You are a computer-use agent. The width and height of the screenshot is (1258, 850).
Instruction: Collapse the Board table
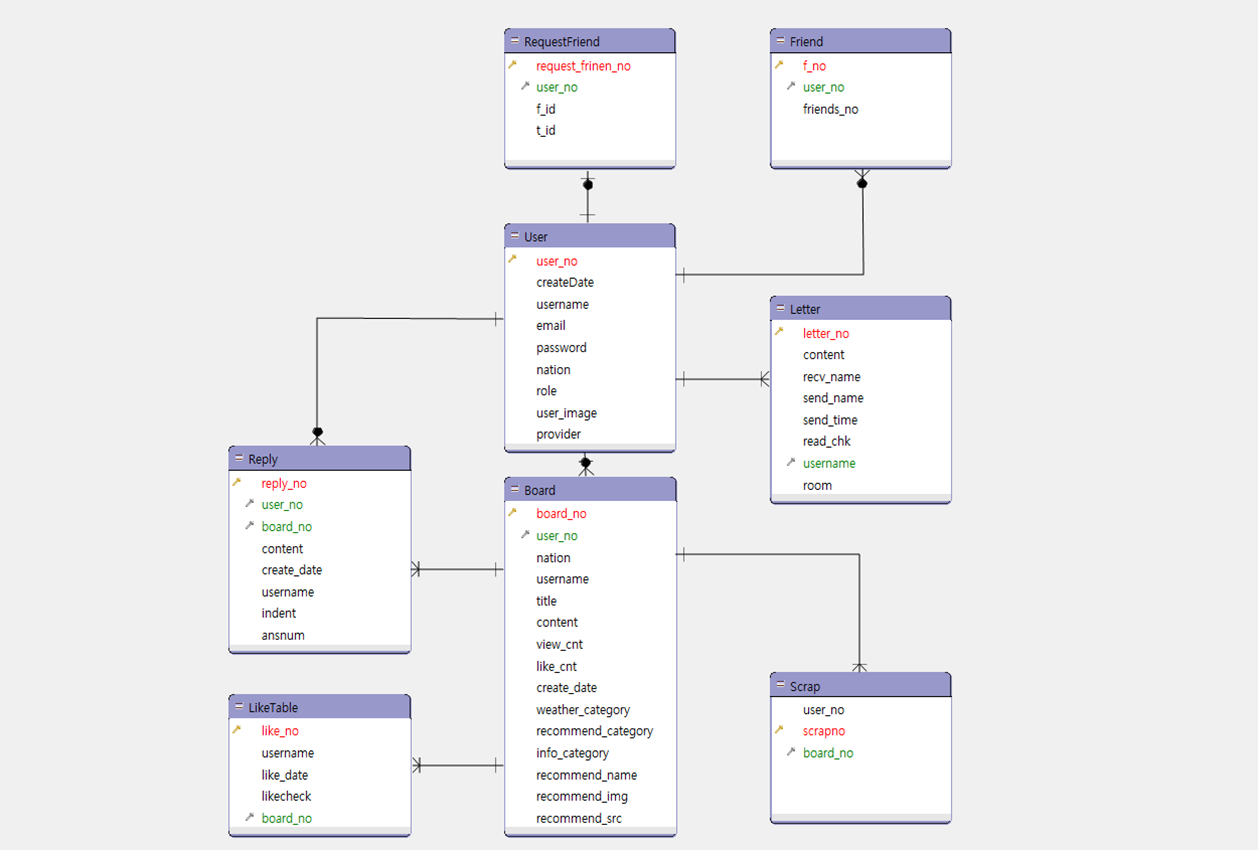point(514,490)
